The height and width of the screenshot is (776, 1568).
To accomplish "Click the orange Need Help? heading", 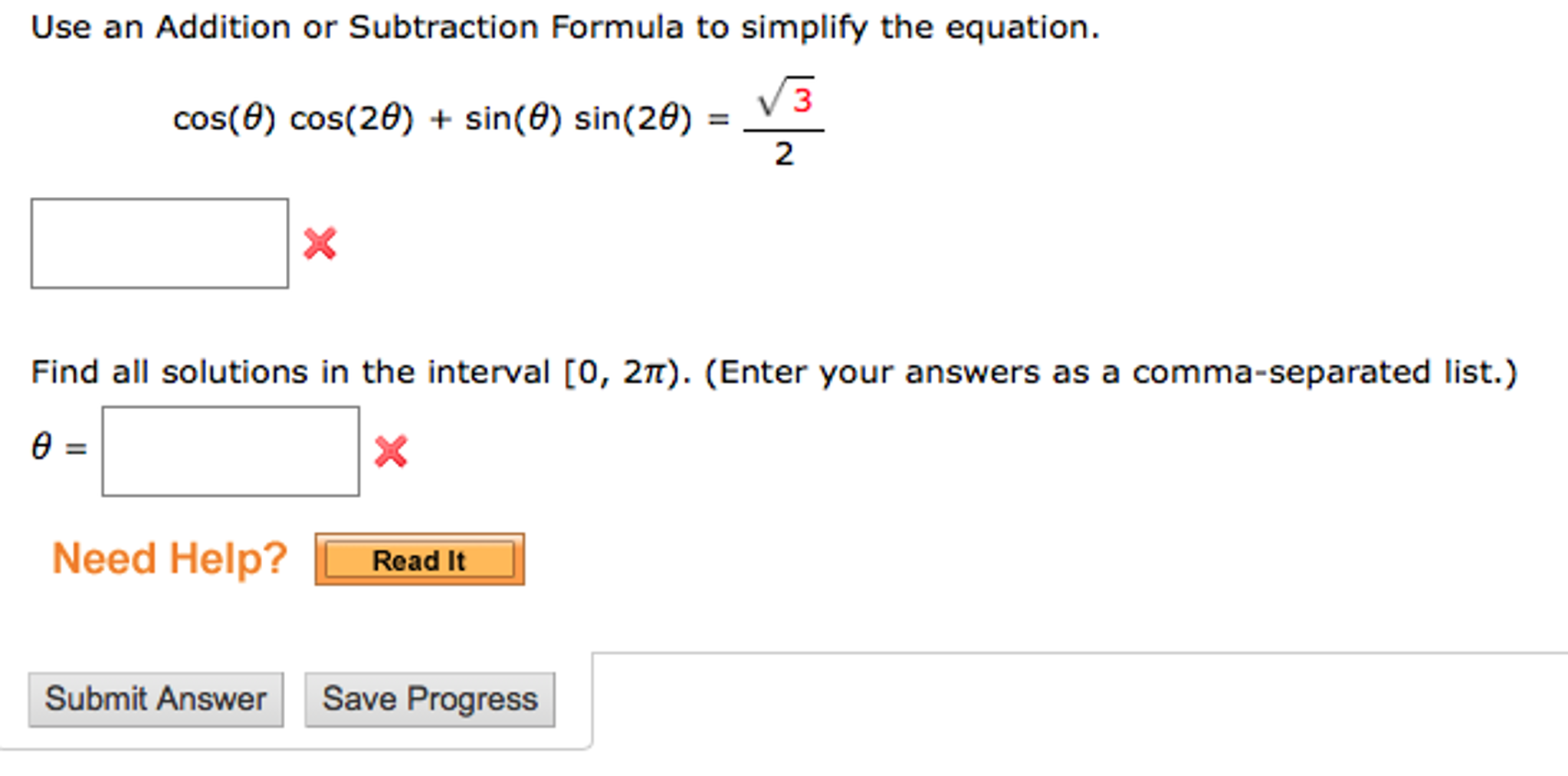I will [169, 558].
